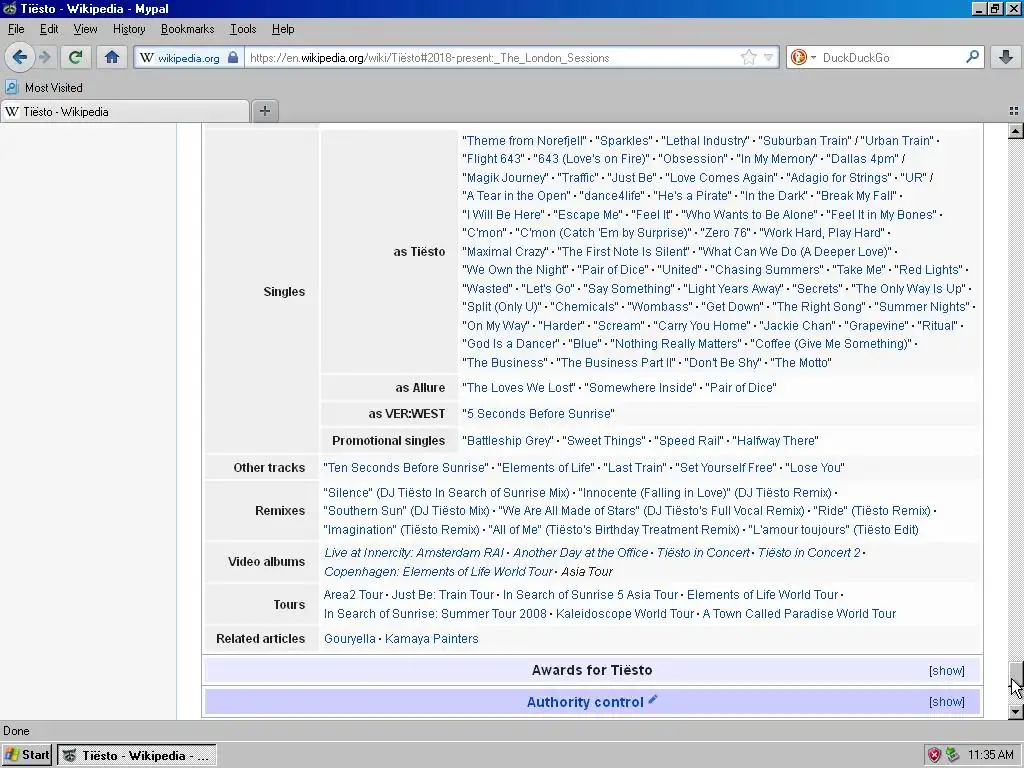Open A Town Called Paradise World Tour link

799,614
